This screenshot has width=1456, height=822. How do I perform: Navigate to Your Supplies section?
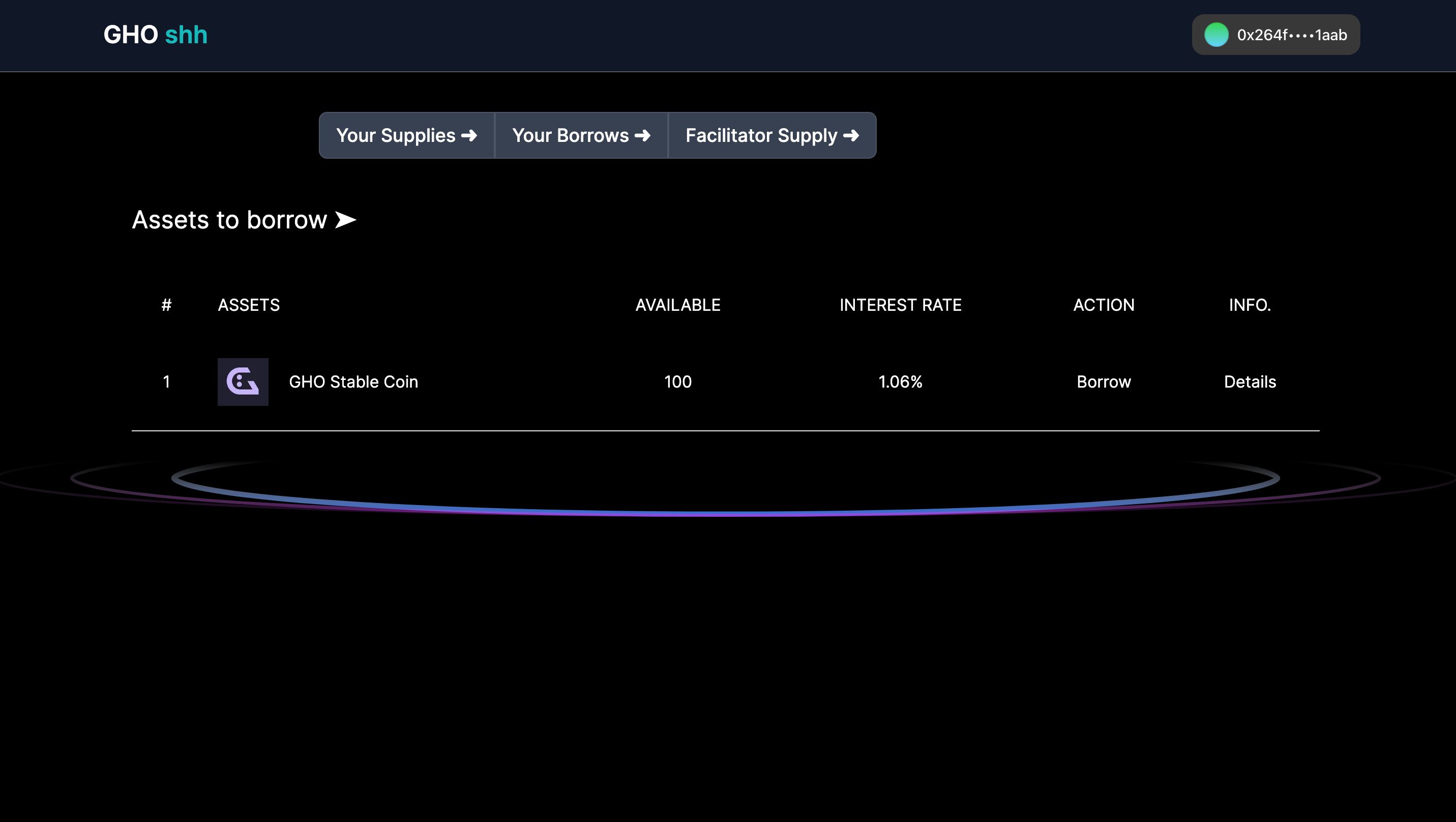point(406,135)
